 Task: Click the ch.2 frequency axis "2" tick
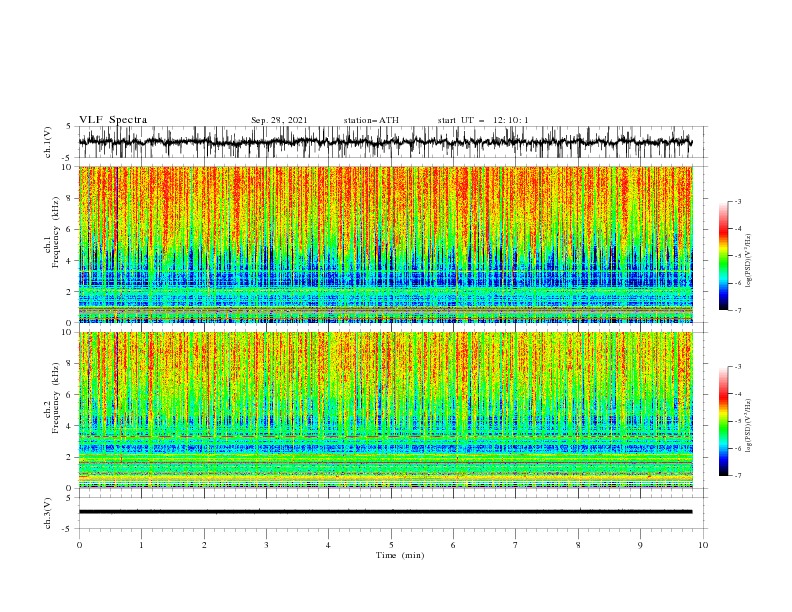coord(70,457)
